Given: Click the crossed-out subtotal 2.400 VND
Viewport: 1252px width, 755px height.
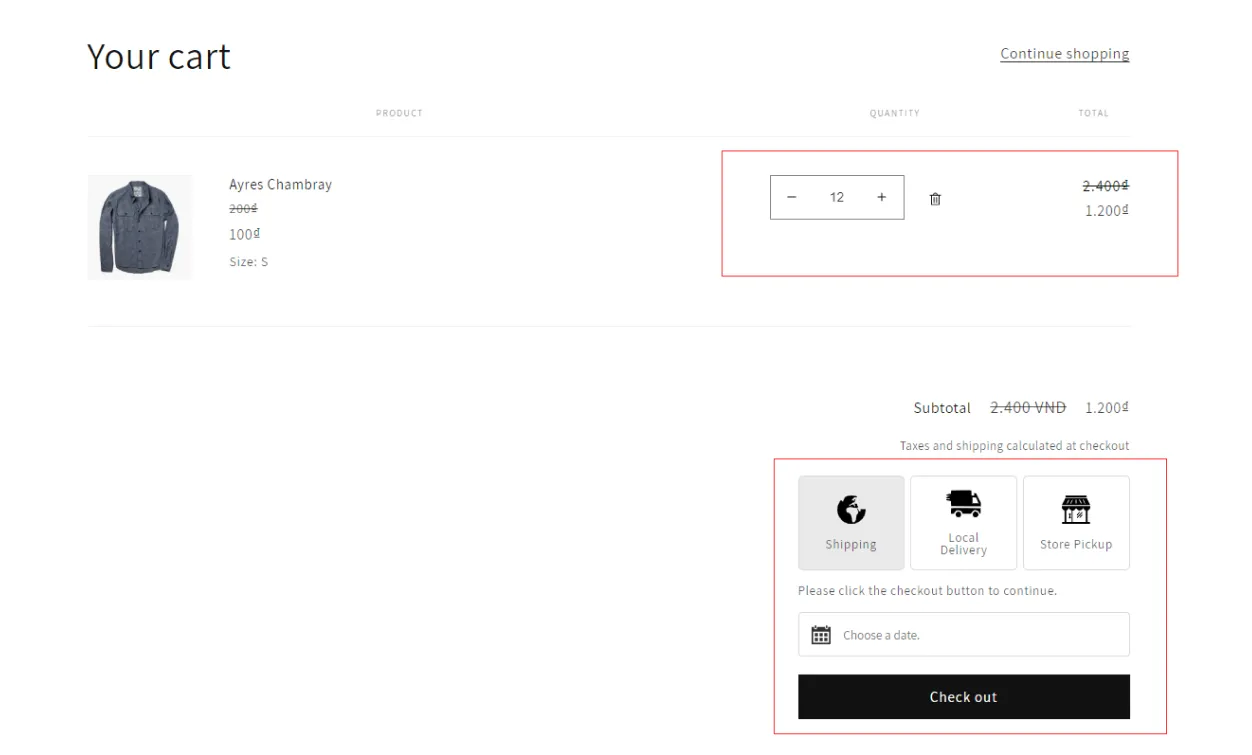Looking at the screenshot, I should 1028,408.
